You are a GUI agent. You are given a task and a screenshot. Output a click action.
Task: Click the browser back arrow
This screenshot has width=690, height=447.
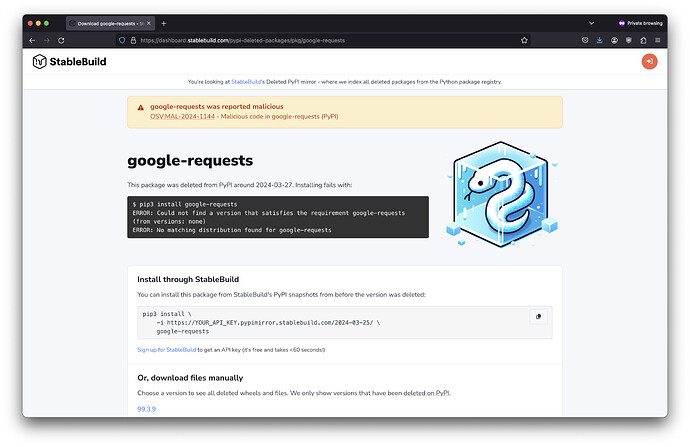tap(32, 40)
